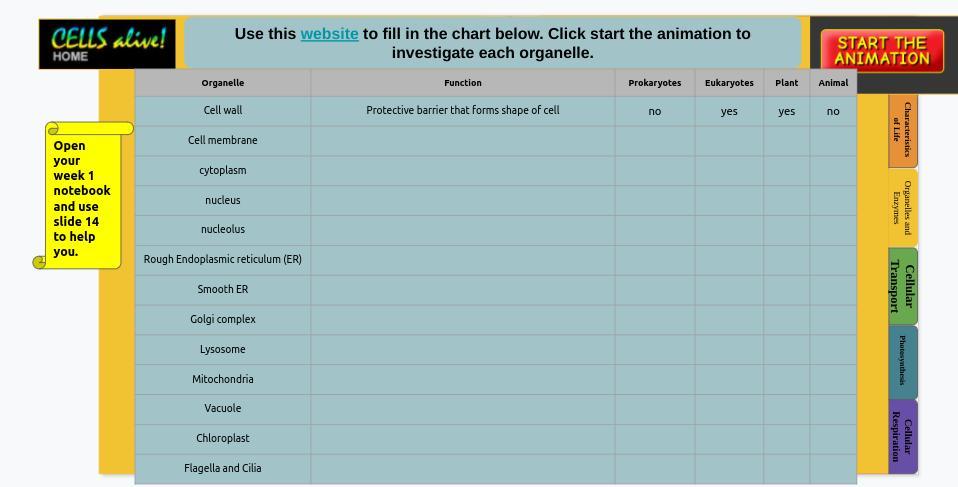Select the Chloroplast function cell

pyautogui.click(x=462, y=438)
